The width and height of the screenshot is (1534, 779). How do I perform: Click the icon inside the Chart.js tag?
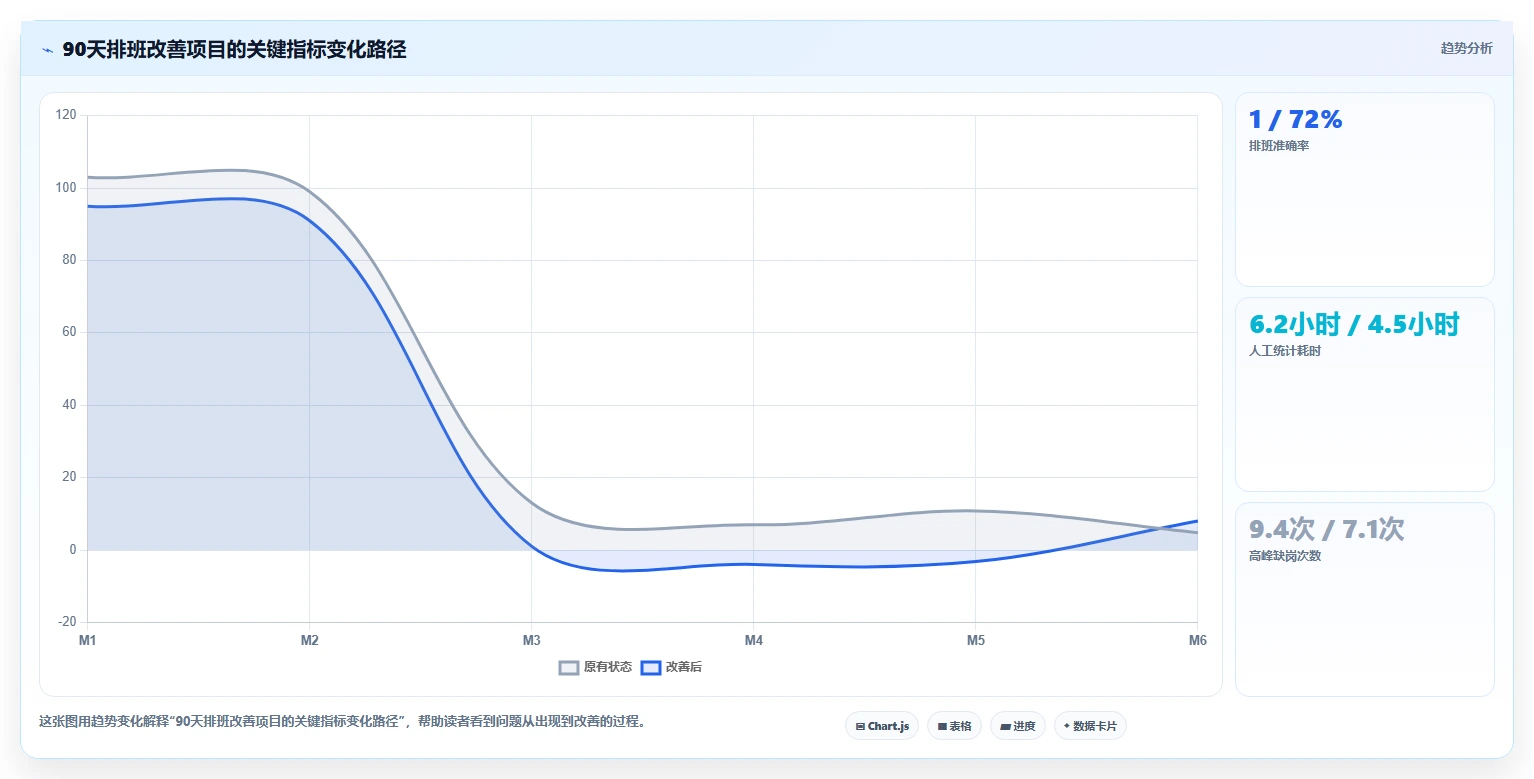click(860, 727)
